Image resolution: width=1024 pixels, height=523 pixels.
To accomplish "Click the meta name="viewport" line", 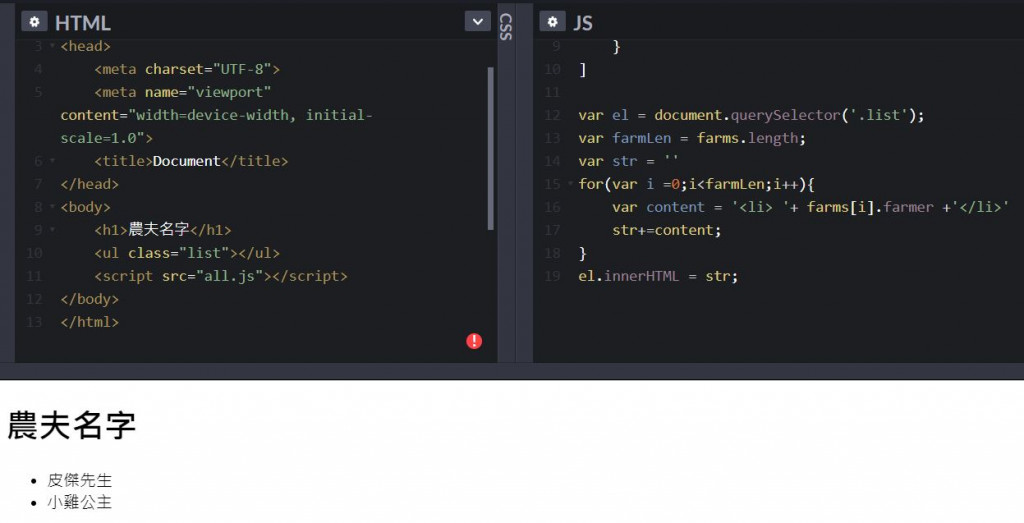I will [183, 92].
